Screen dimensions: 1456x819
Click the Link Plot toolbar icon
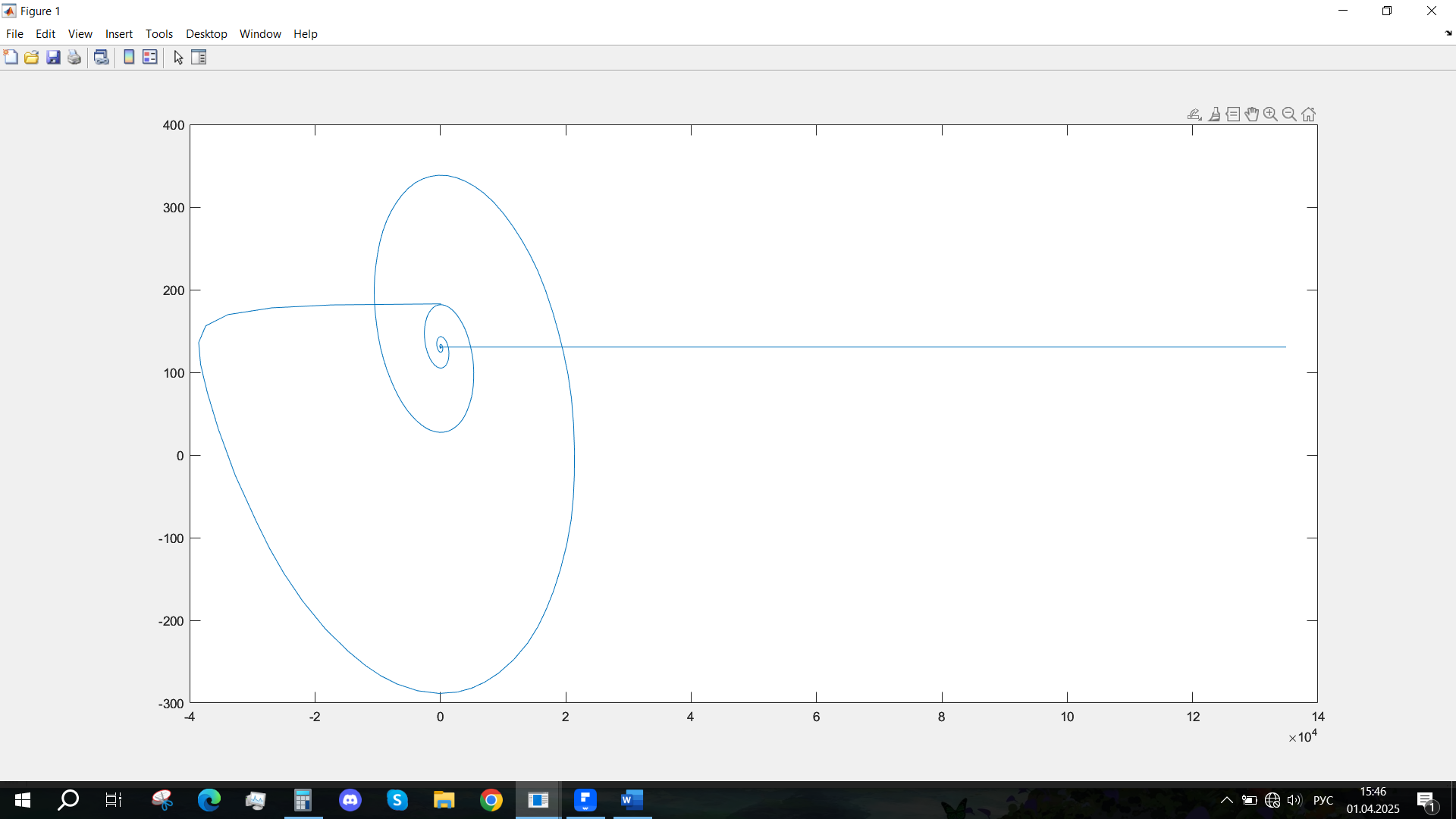click(101, 58)
